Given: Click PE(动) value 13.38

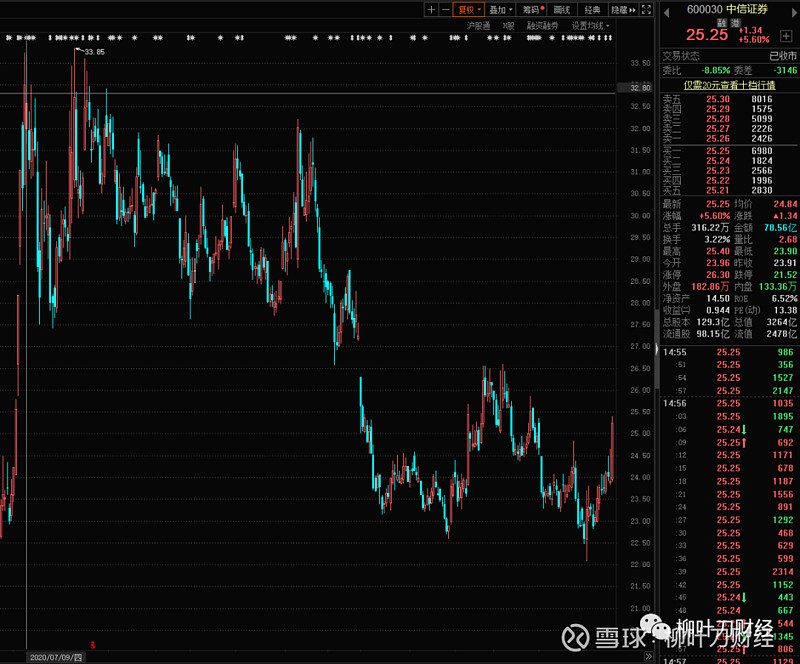Looking at the screenshot, I should (x=786, y=310).
